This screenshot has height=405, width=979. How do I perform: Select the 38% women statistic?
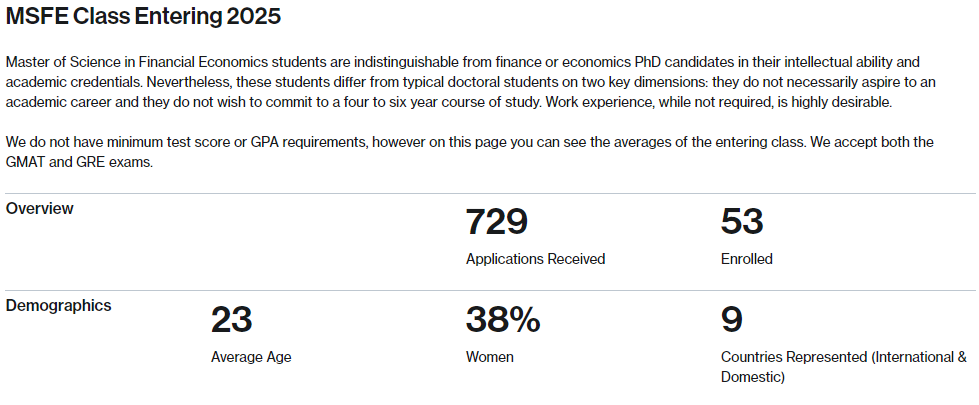click(x=503, y=320)
